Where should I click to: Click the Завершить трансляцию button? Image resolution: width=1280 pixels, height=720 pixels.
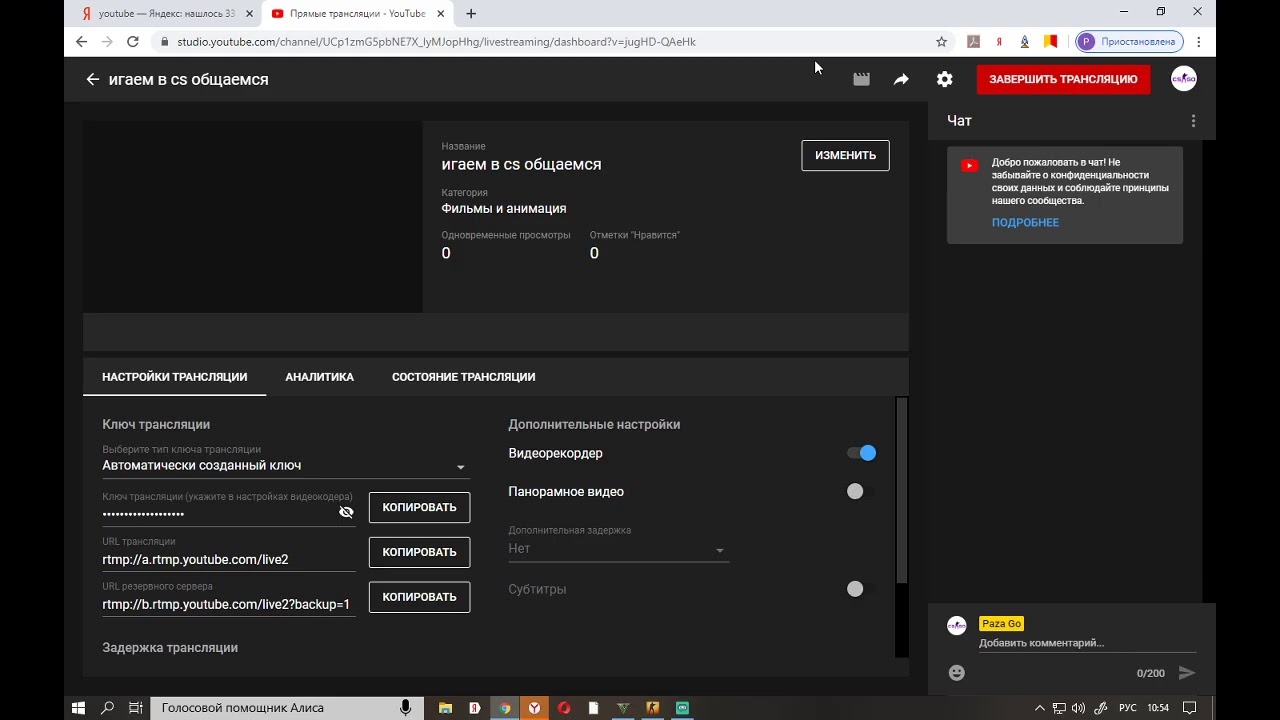pyautogui.click(x=1063, y=79)
